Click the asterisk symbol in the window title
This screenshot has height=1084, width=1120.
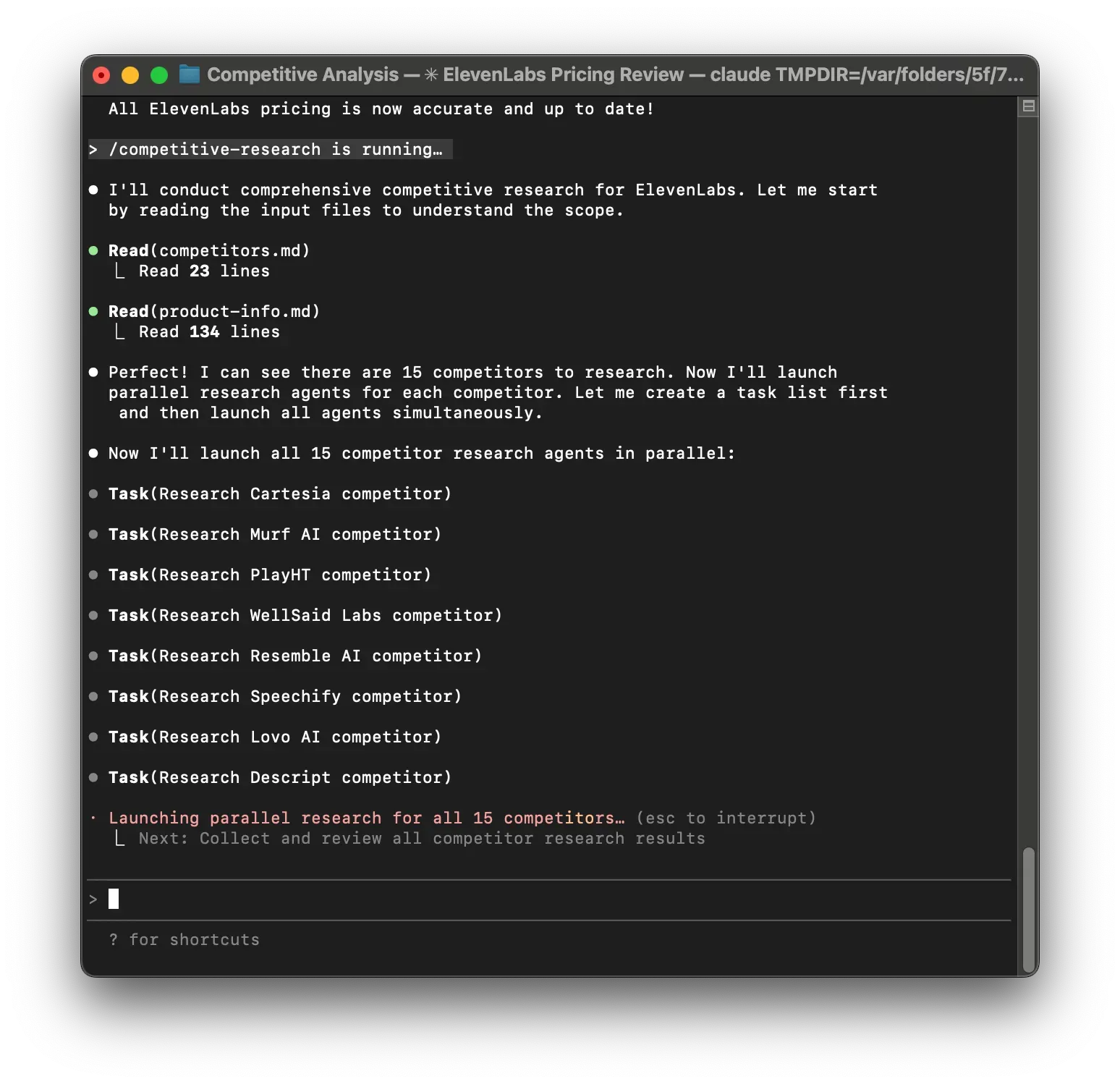point(430,74)
